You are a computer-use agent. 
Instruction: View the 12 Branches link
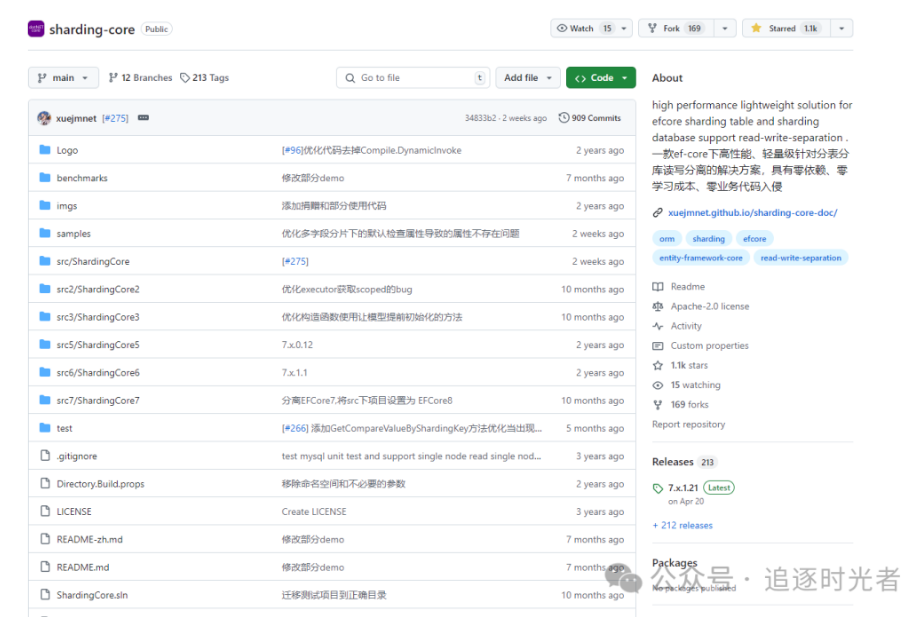click(141, 77)
